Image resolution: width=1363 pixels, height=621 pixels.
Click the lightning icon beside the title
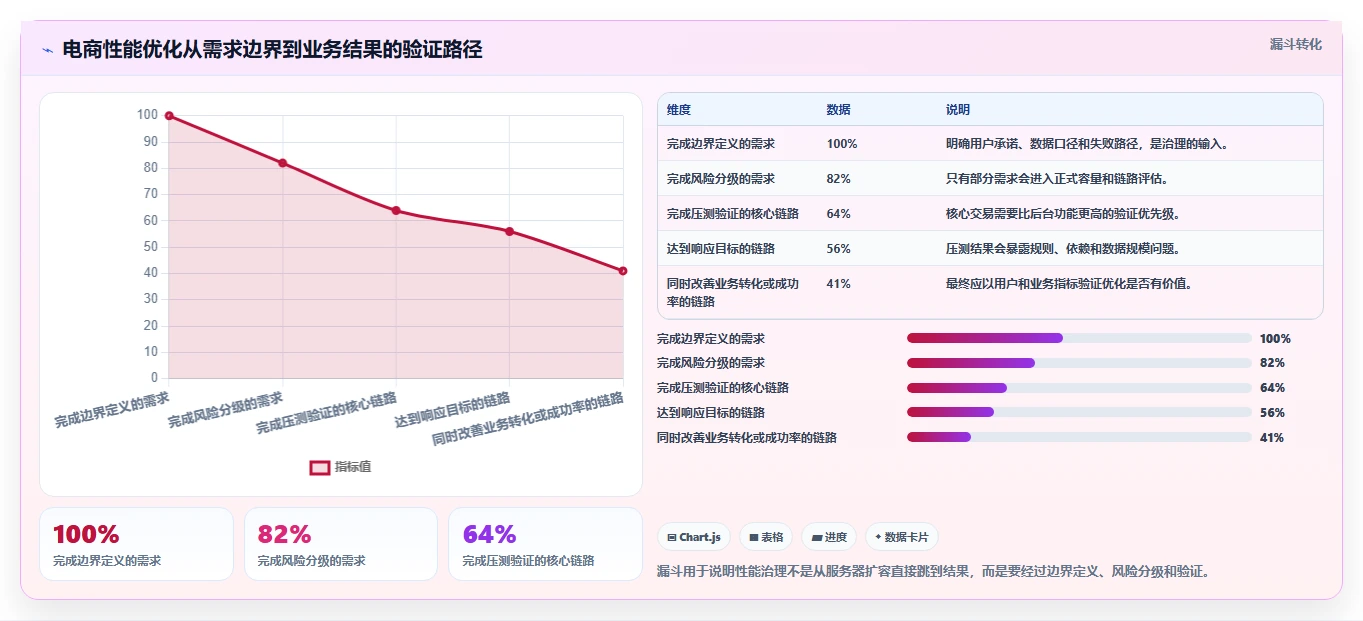point(47,50)
